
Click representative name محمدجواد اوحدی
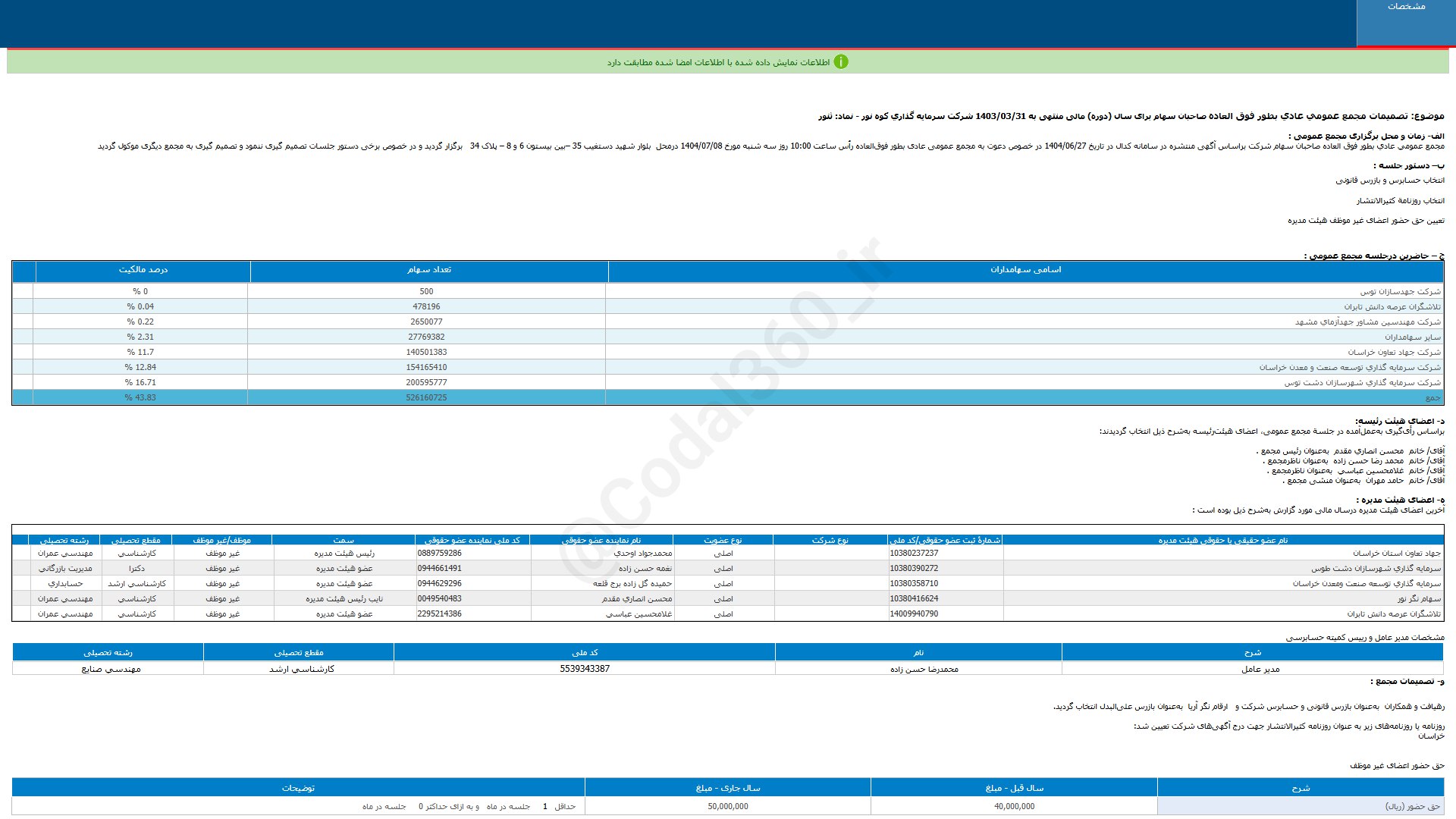pos(642,553)
